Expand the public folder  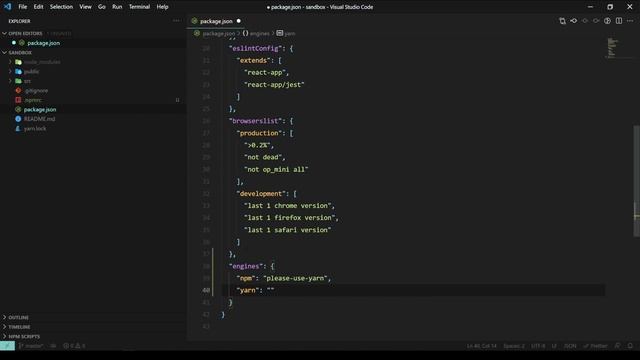point(10,71)
